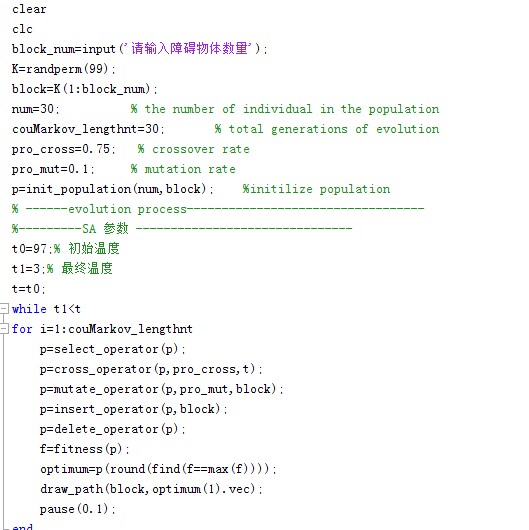Select the pro_cross=0.75 line
Viewport: 529px width, 530px height.
64,149
